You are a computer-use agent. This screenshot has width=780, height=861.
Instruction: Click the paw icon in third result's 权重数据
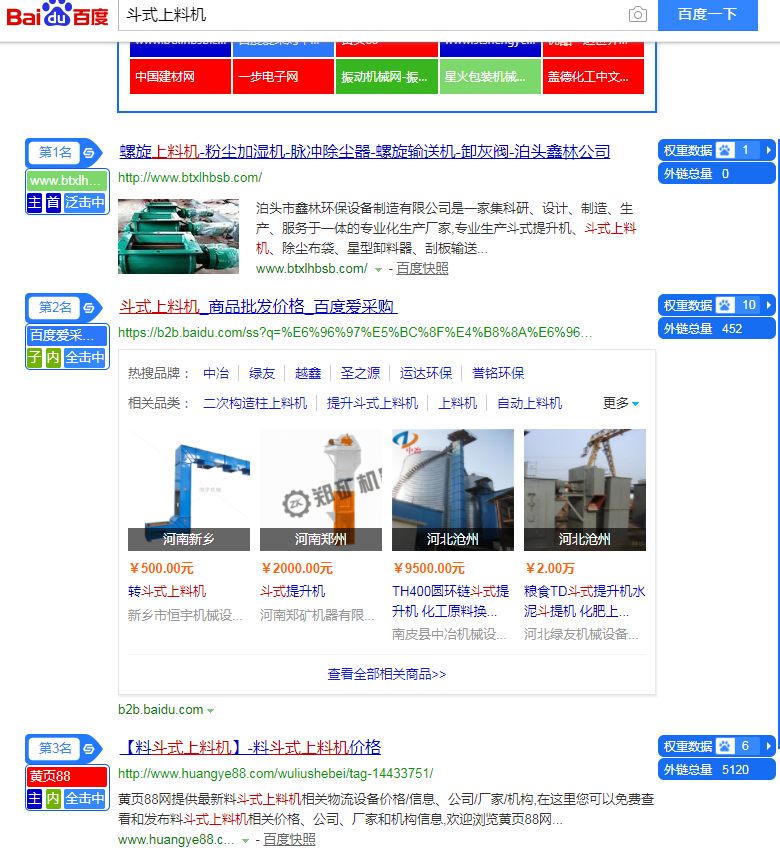pyautogui.click(x=725, y=746)
